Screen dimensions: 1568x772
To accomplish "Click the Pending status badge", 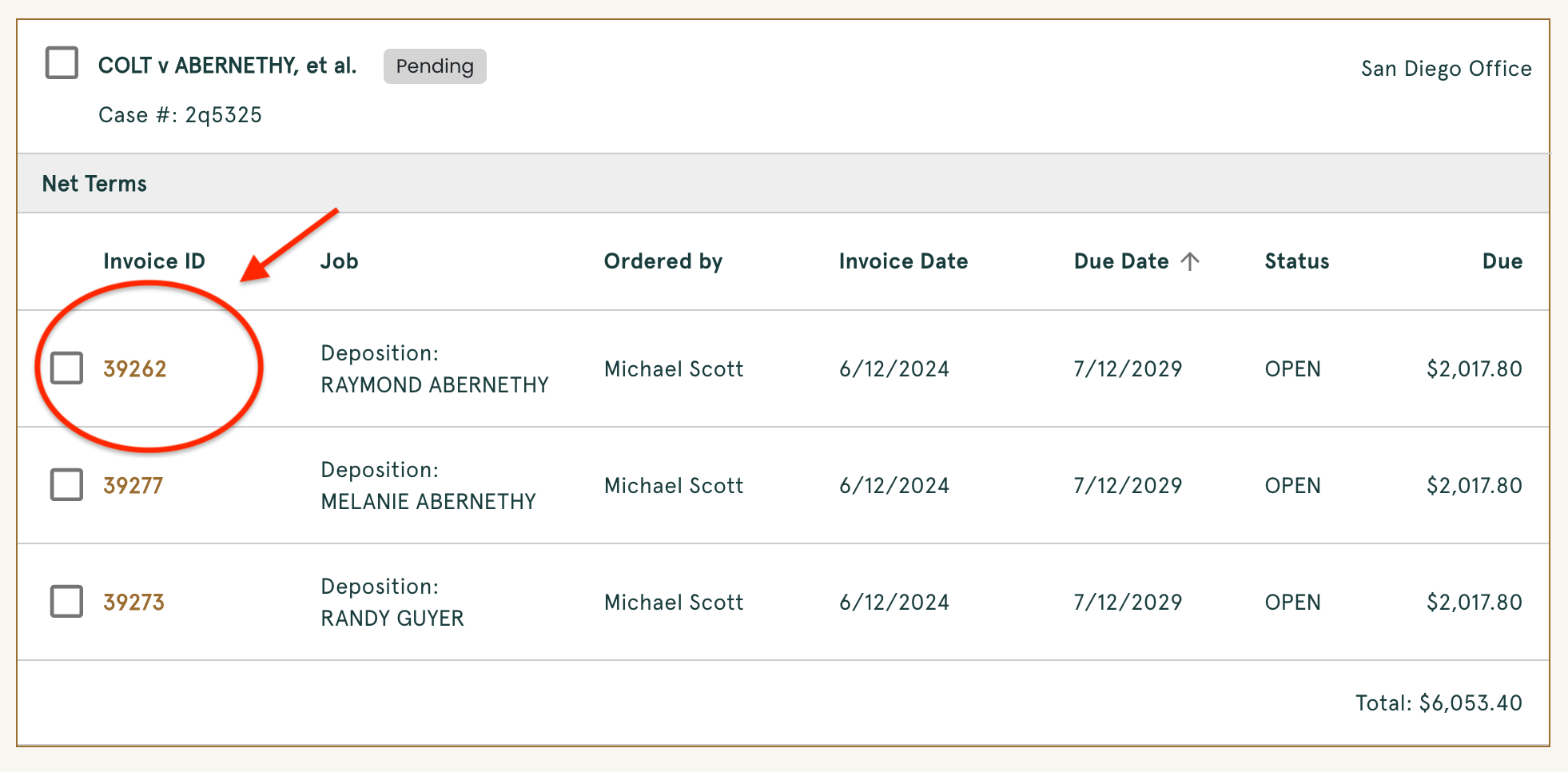I will (435, 66).
